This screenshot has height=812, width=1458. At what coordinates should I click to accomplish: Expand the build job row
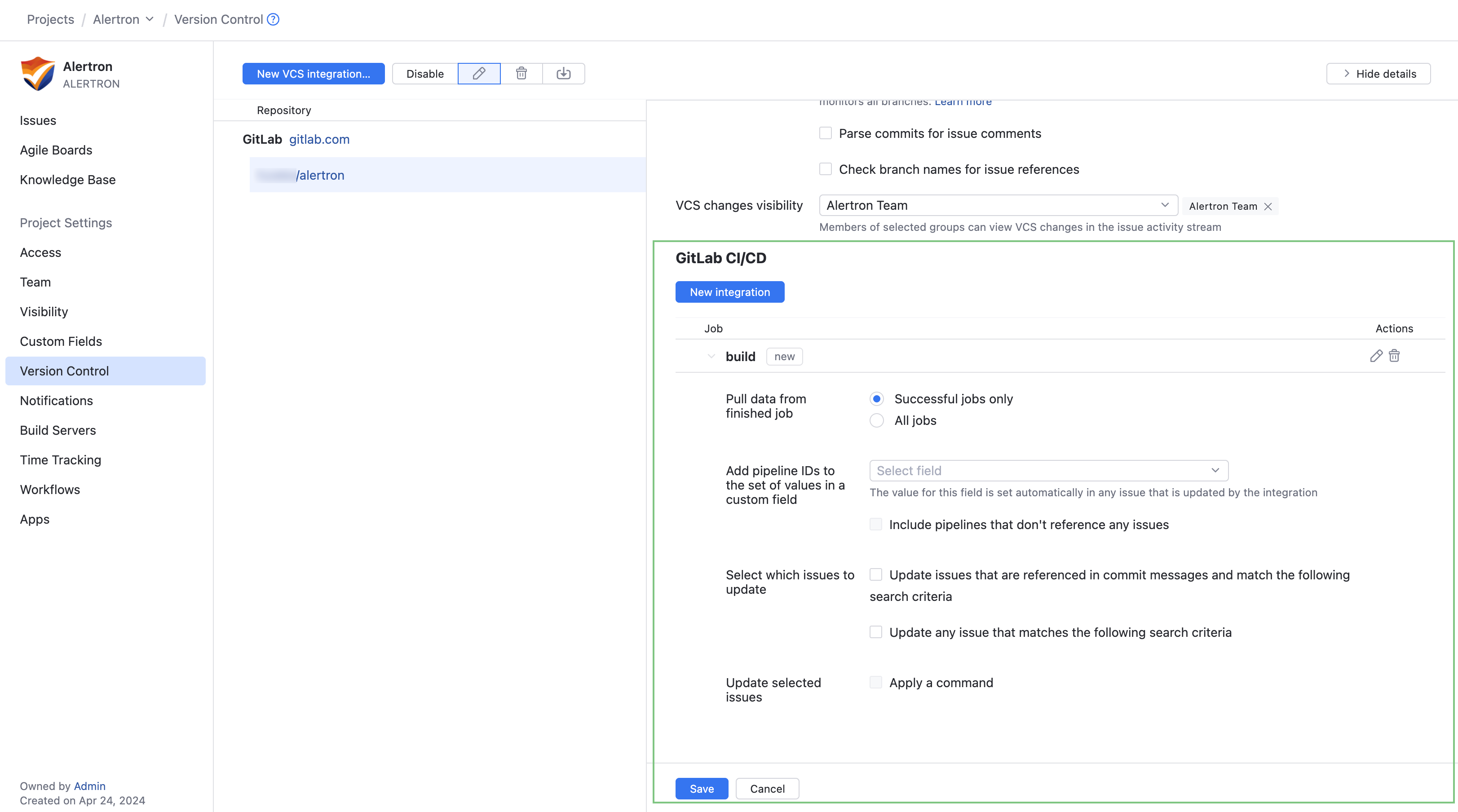tap(711, 356)
